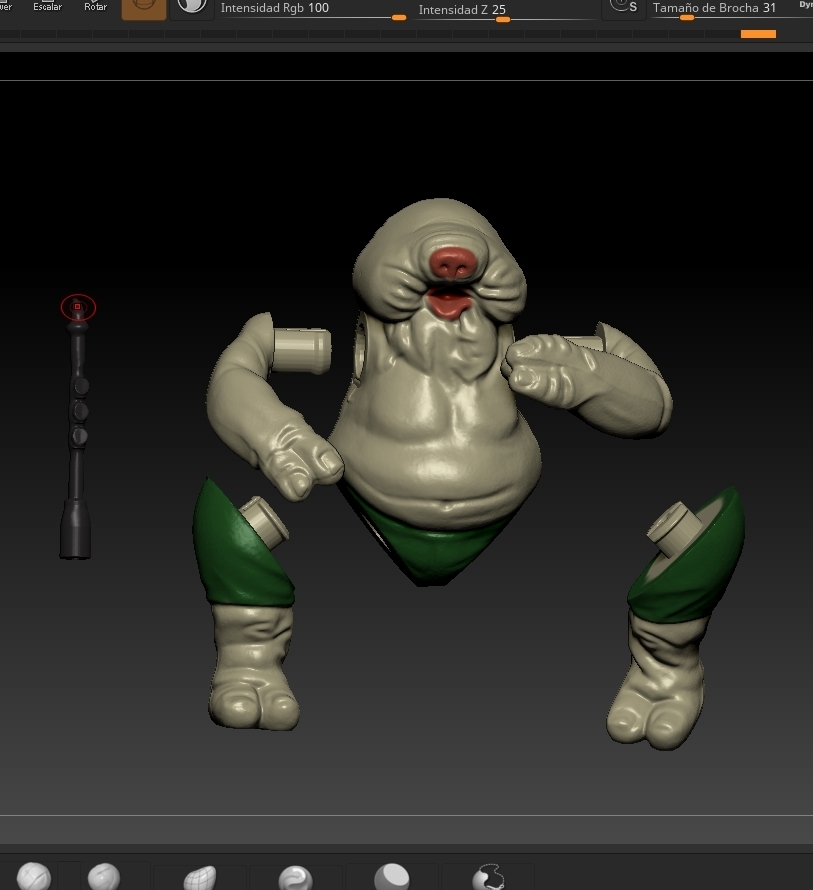Screen dimensions: 813x890
Task: Click the red nose on the model
Action: click(453, 263)
